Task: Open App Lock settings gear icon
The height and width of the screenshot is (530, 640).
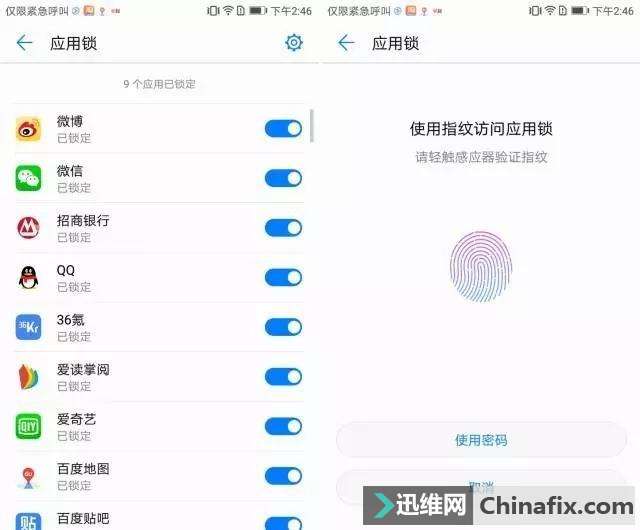Action: (293, 42)
